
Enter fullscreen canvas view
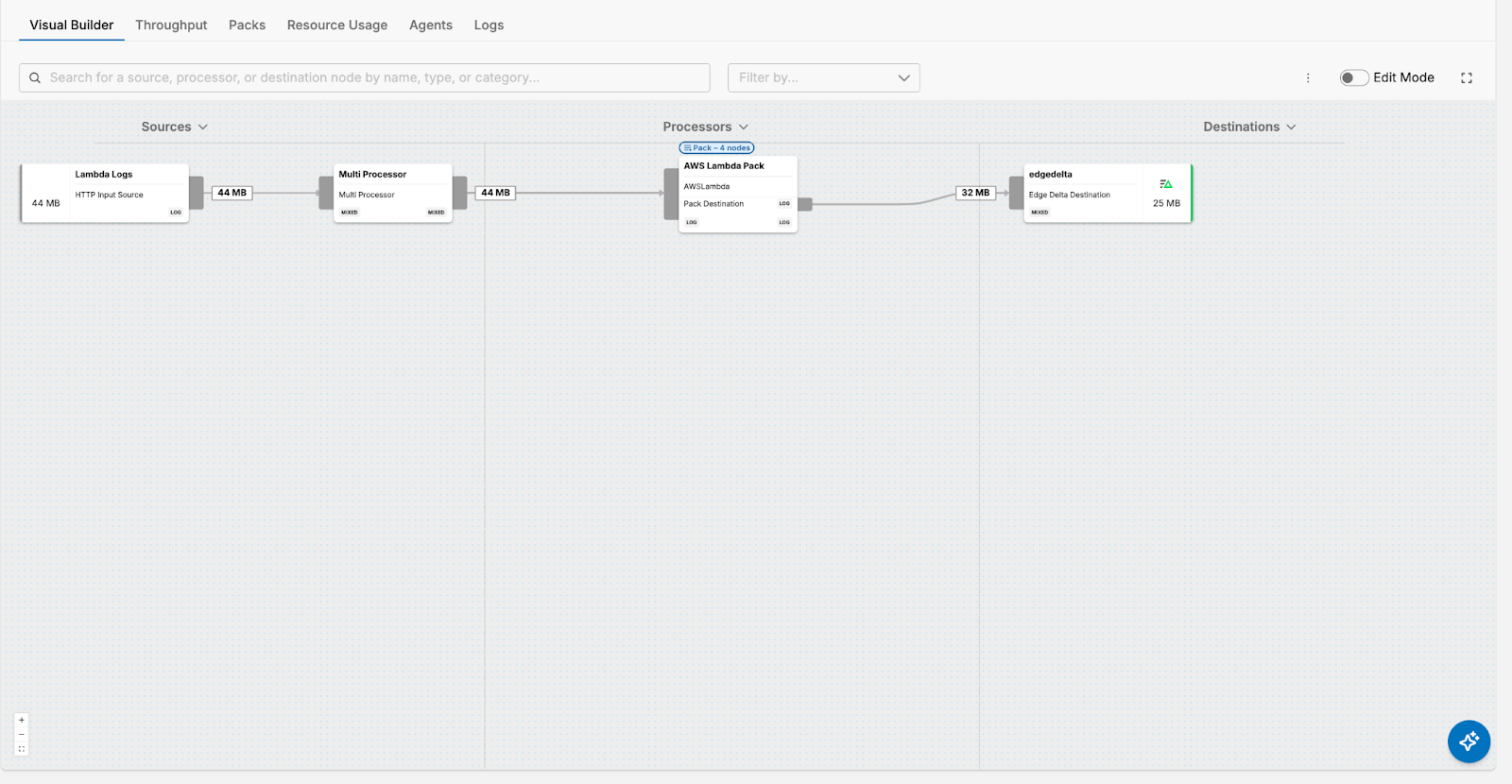(1467, 77)
